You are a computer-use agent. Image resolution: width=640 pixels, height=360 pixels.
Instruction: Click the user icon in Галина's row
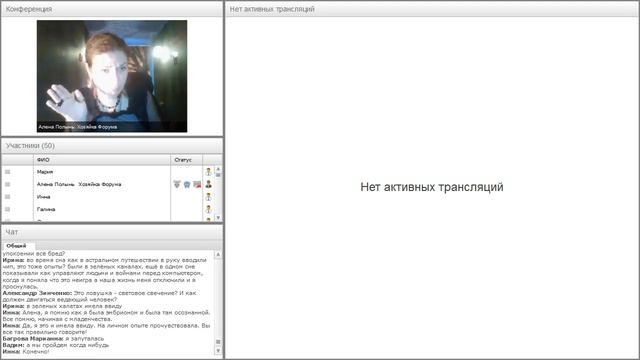(208, 209)
